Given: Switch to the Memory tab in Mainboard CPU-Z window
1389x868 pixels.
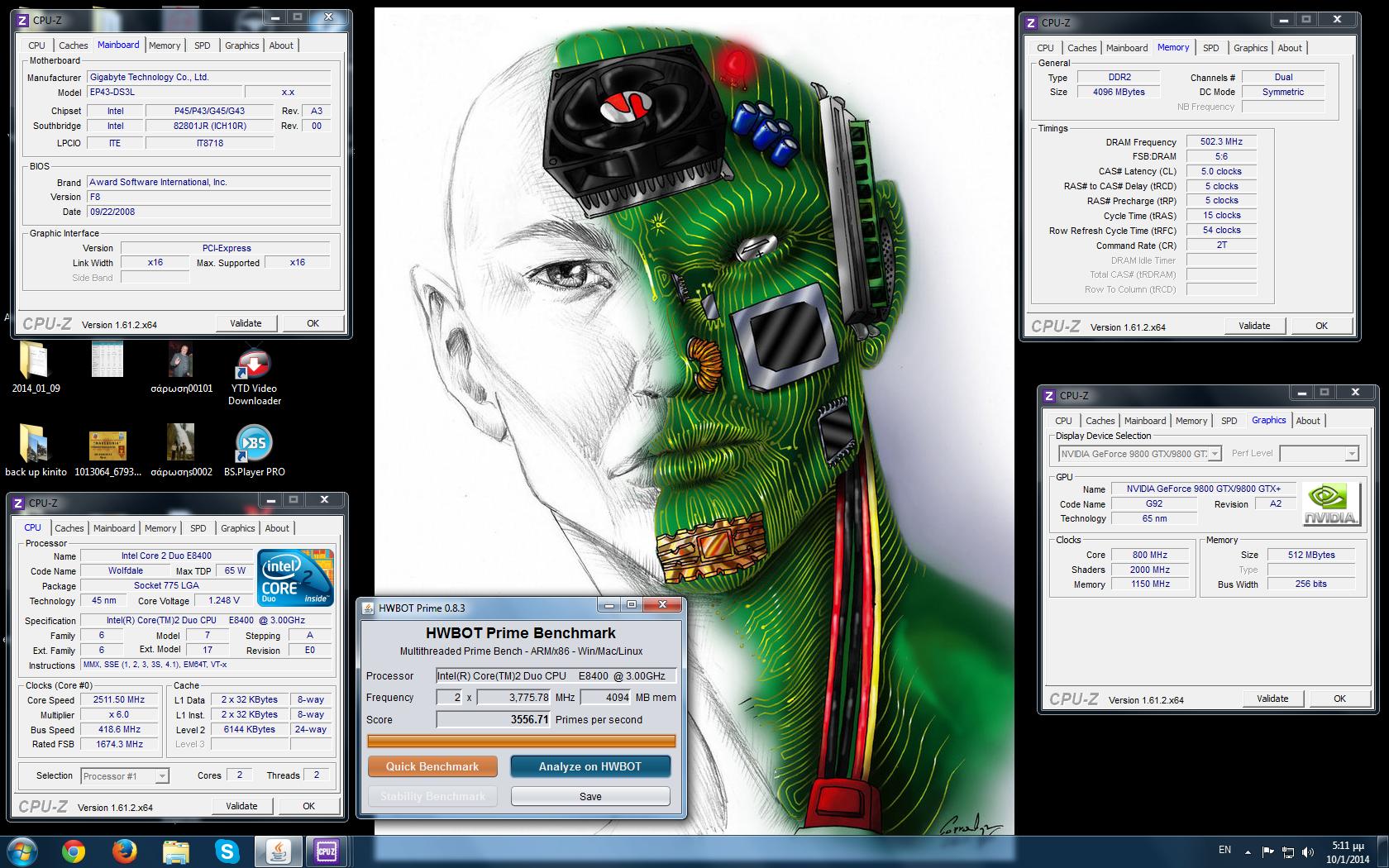Looking at the screenshot, I should click(x=165, y=45).
